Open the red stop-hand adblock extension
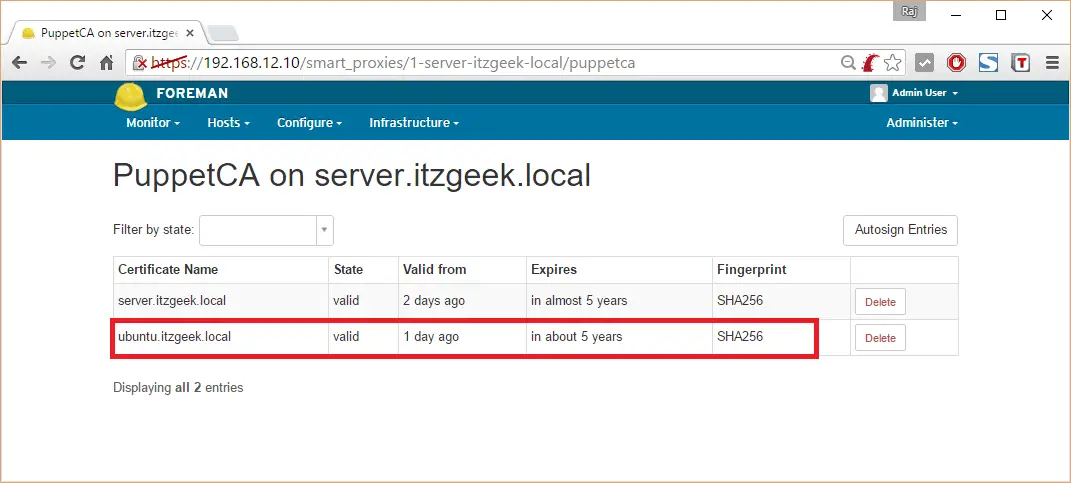 [956, 63]
